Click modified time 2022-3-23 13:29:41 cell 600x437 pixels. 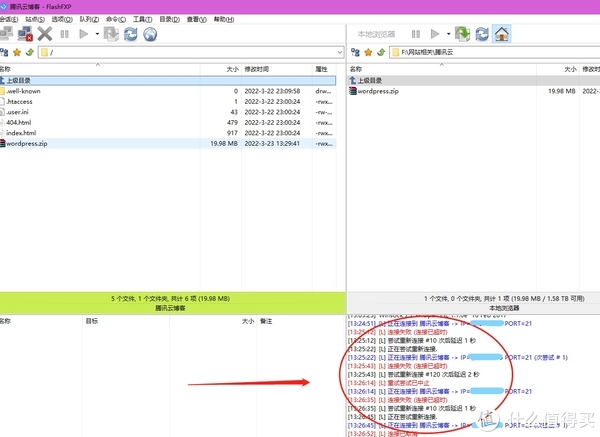pyautogui.click(x=272, y=143)
